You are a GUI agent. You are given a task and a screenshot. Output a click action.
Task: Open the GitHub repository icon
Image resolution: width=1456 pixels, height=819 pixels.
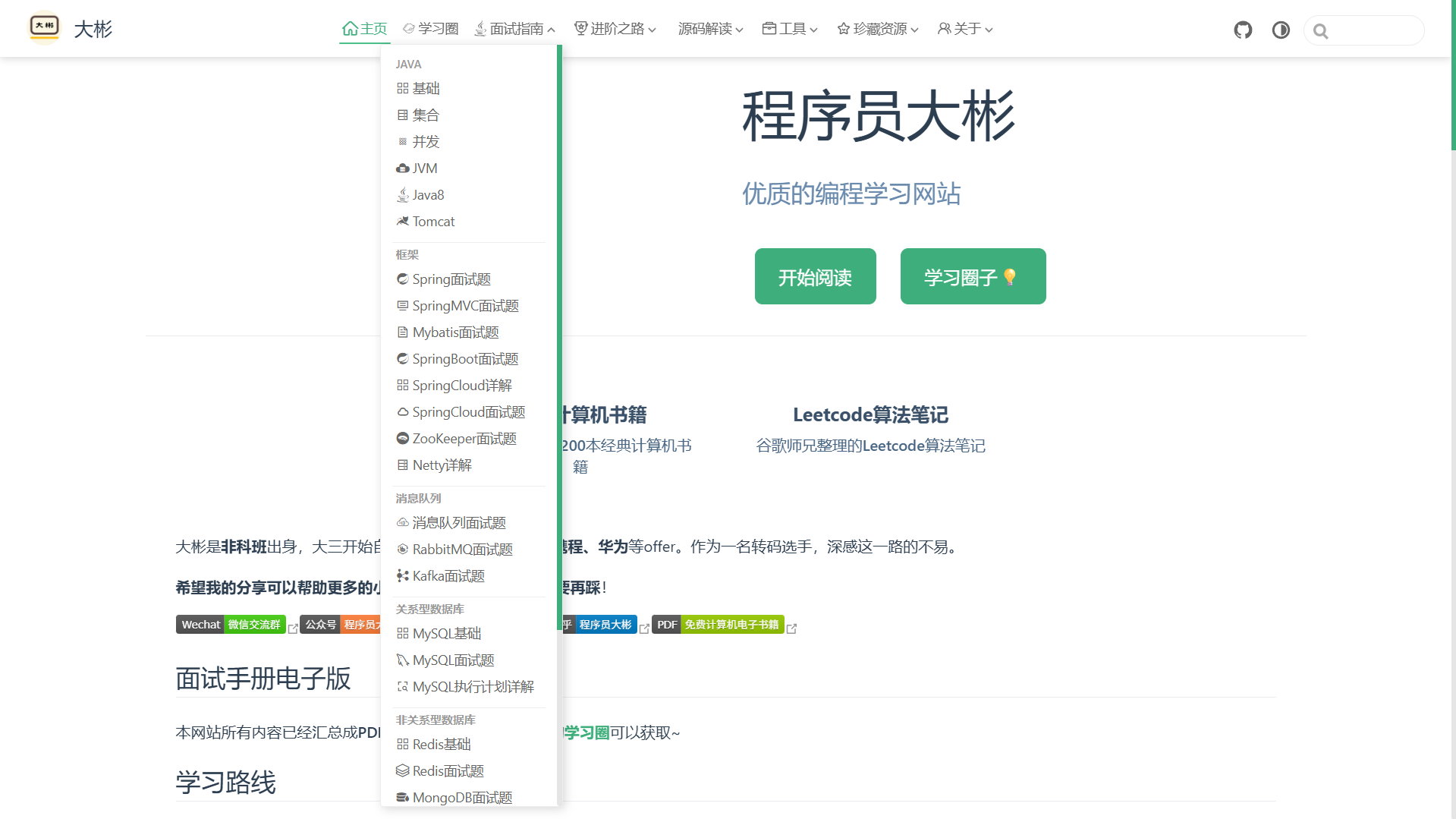(x=1242, y=30)
